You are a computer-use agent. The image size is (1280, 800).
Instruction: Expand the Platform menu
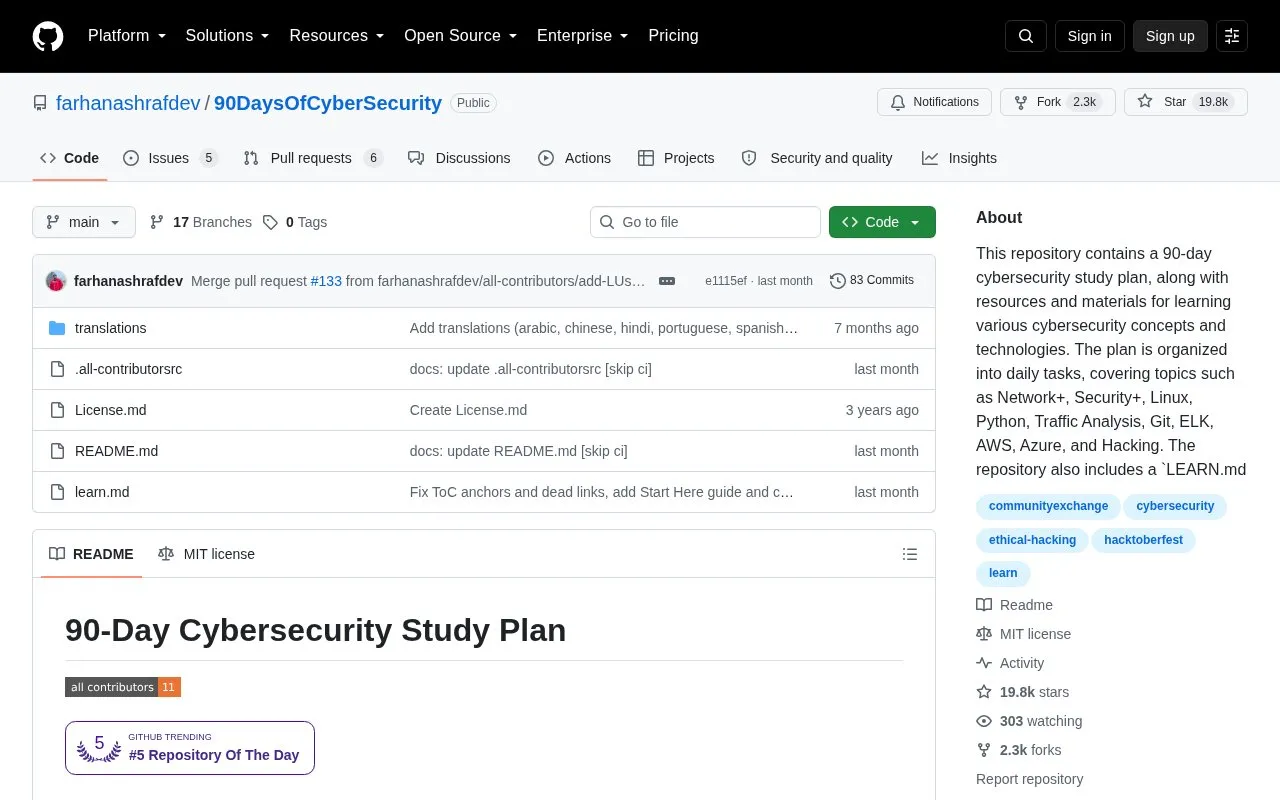point(127,36)
